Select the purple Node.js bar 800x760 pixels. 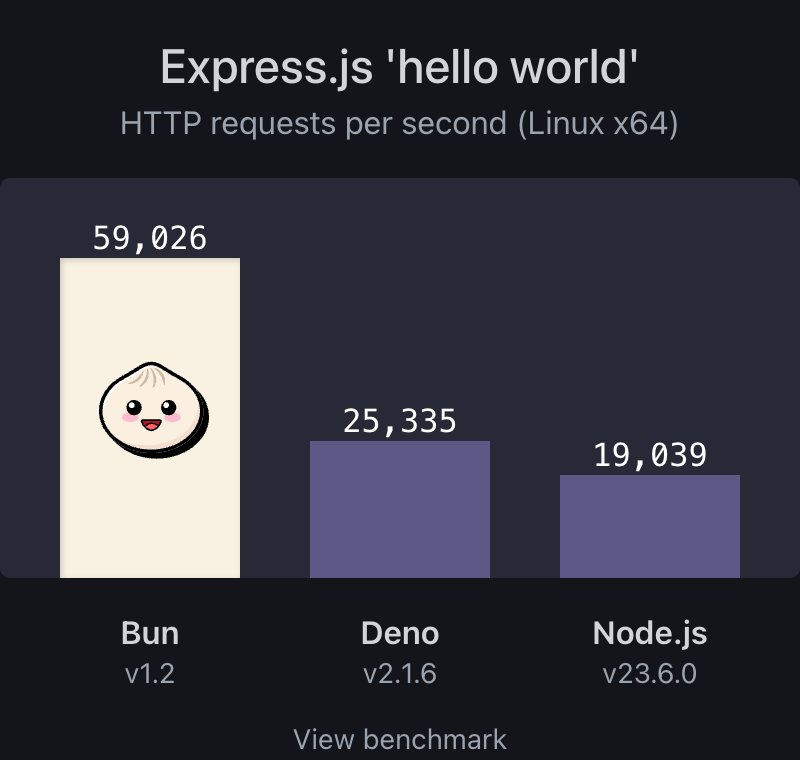click(650, 526)
